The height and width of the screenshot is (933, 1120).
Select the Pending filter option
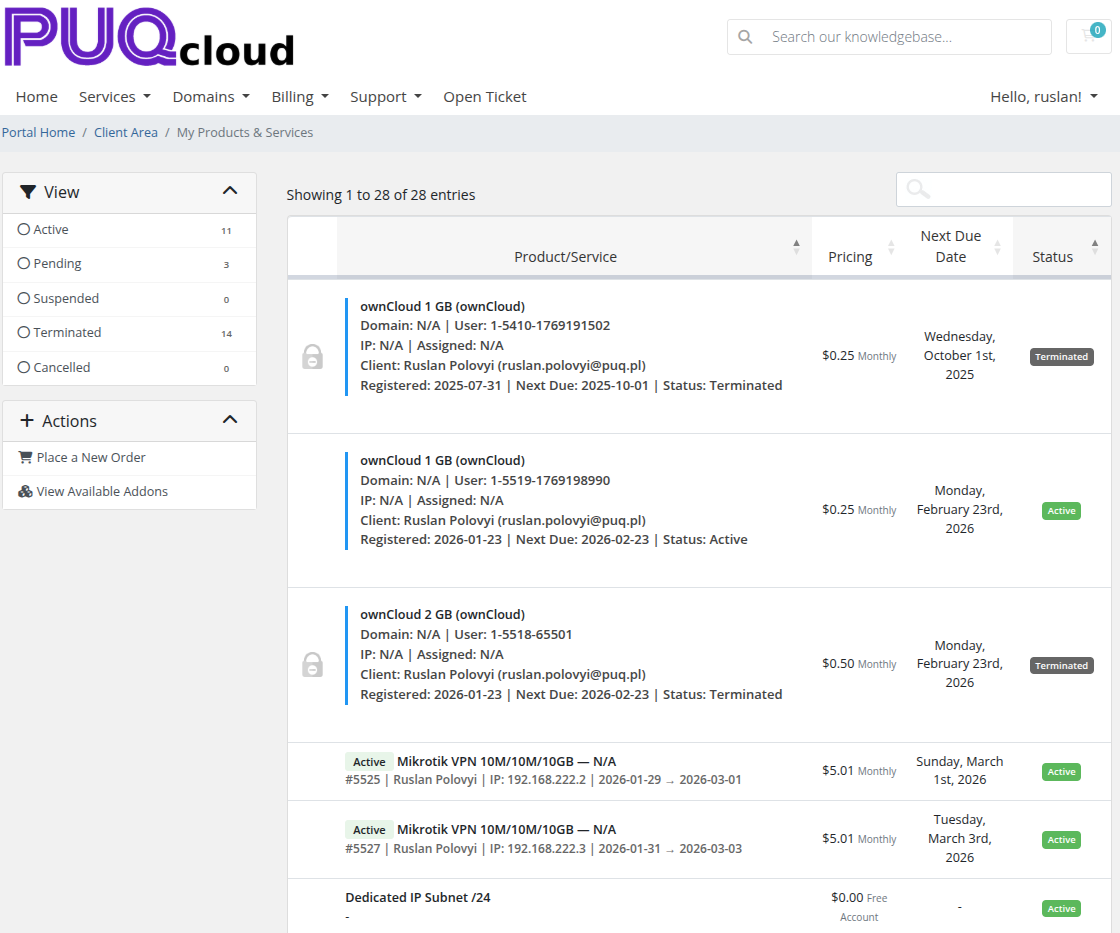coord(24,264)
